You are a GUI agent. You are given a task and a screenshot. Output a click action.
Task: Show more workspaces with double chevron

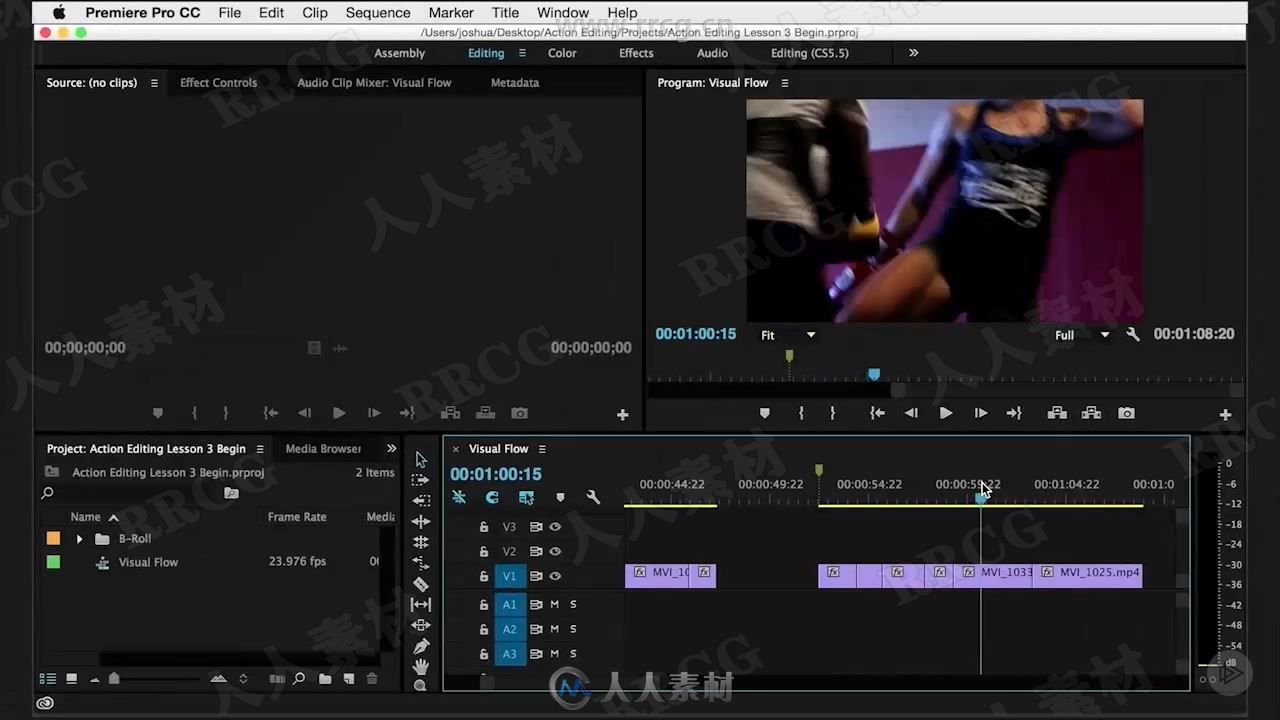[x=913, y=53]
